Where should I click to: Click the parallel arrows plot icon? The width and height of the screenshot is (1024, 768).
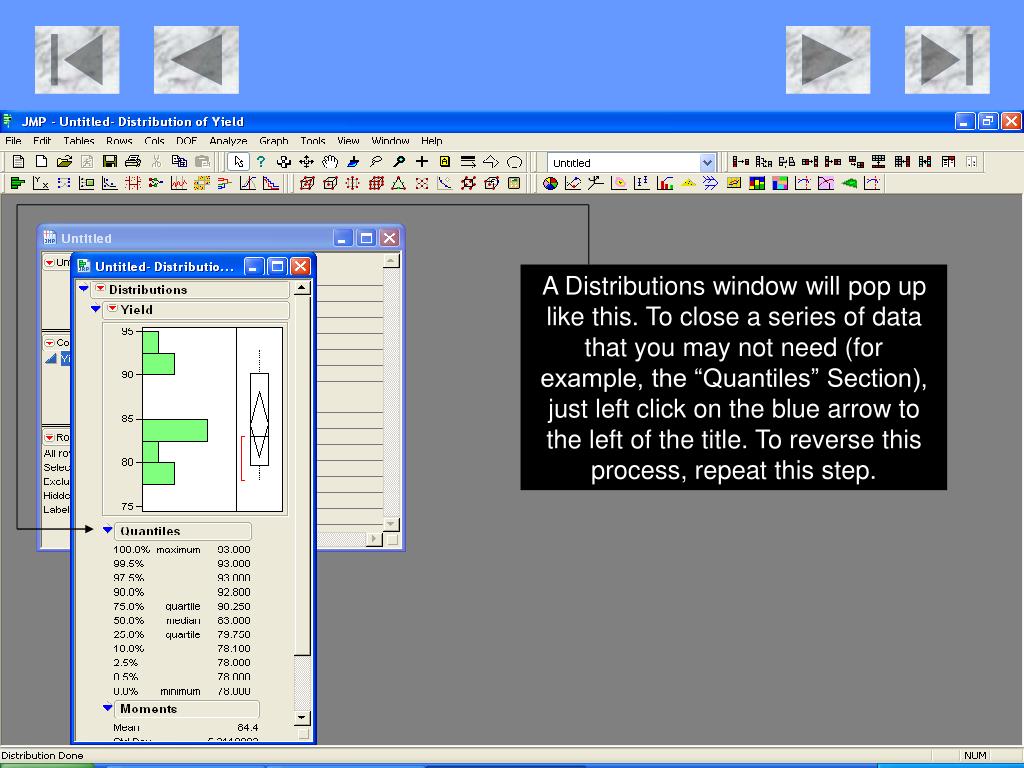[711, 184]
